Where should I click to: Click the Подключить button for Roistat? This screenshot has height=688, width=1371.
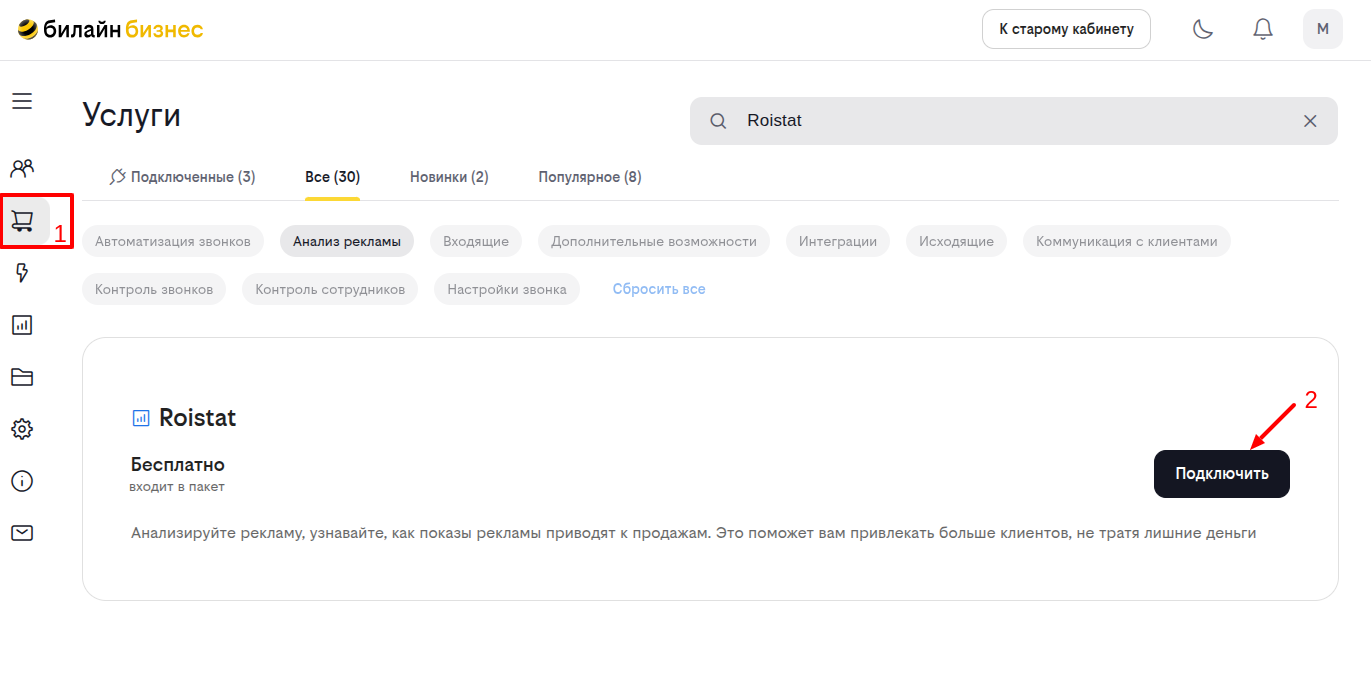coord(1222,474)
